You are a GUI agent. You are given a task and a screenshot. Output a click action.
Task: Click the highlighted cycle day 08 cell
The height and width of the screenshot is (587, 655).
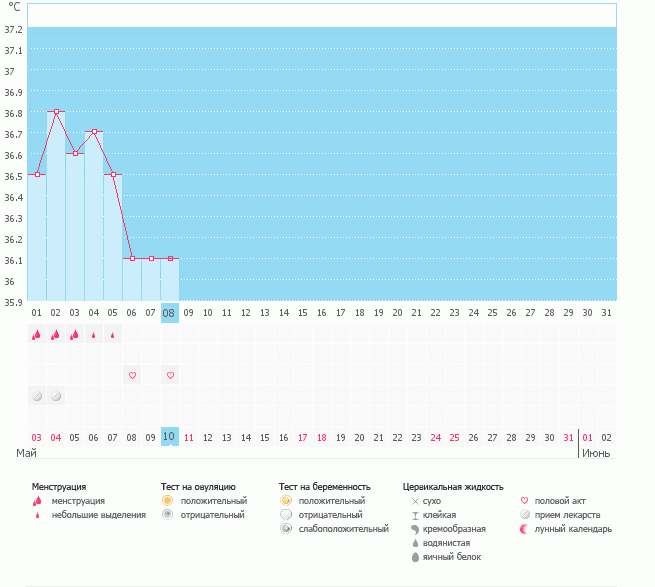170,312
